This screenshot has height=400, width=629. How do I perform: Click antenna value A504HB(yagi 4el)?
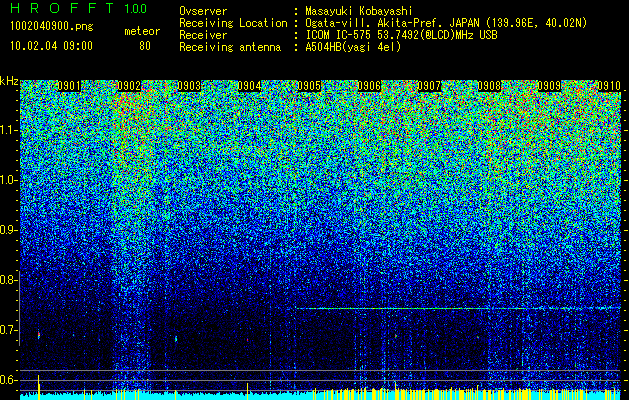point(353,47)
